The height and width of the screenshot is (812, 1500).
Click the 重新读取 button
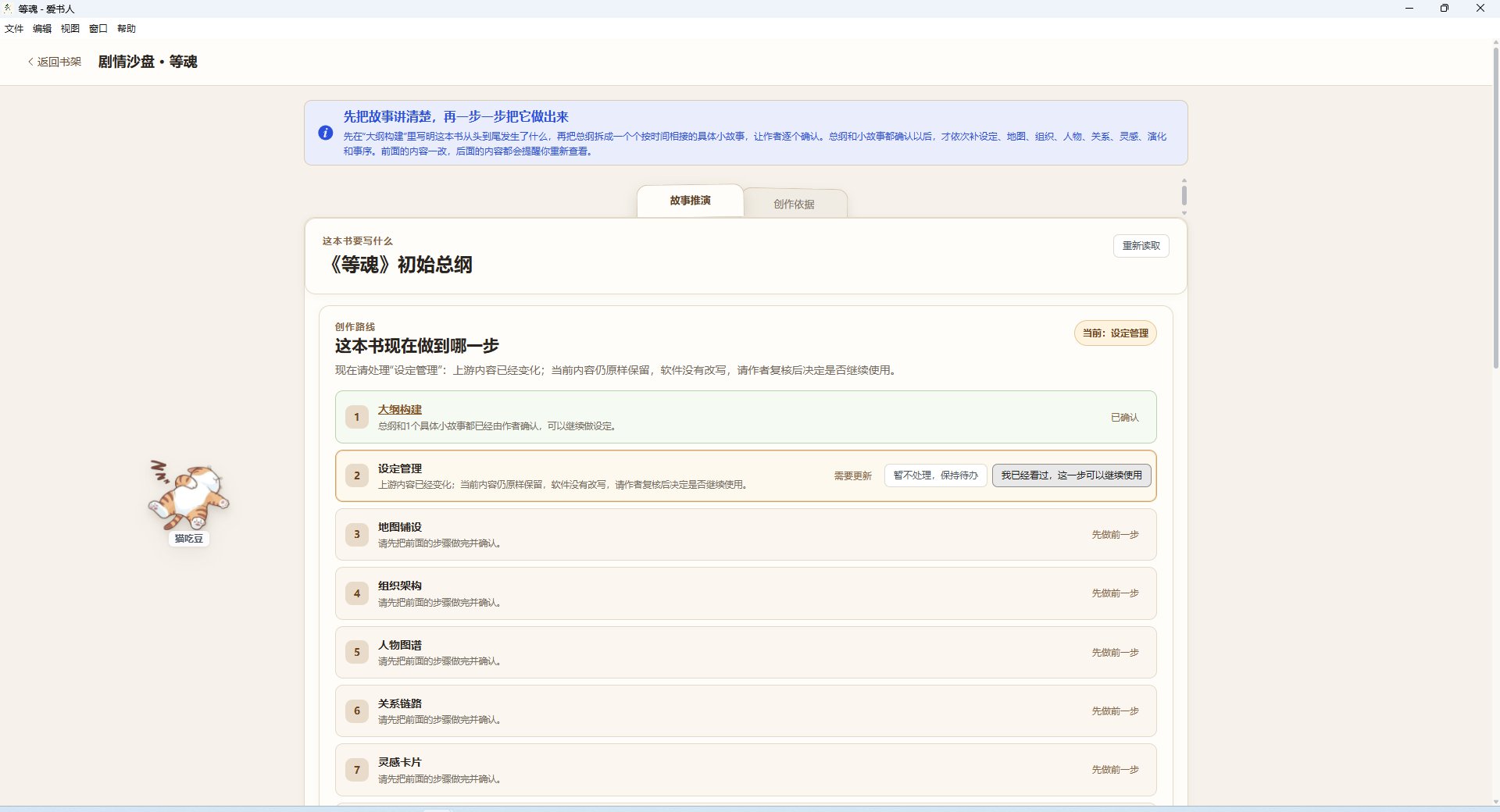[1141, 246]
